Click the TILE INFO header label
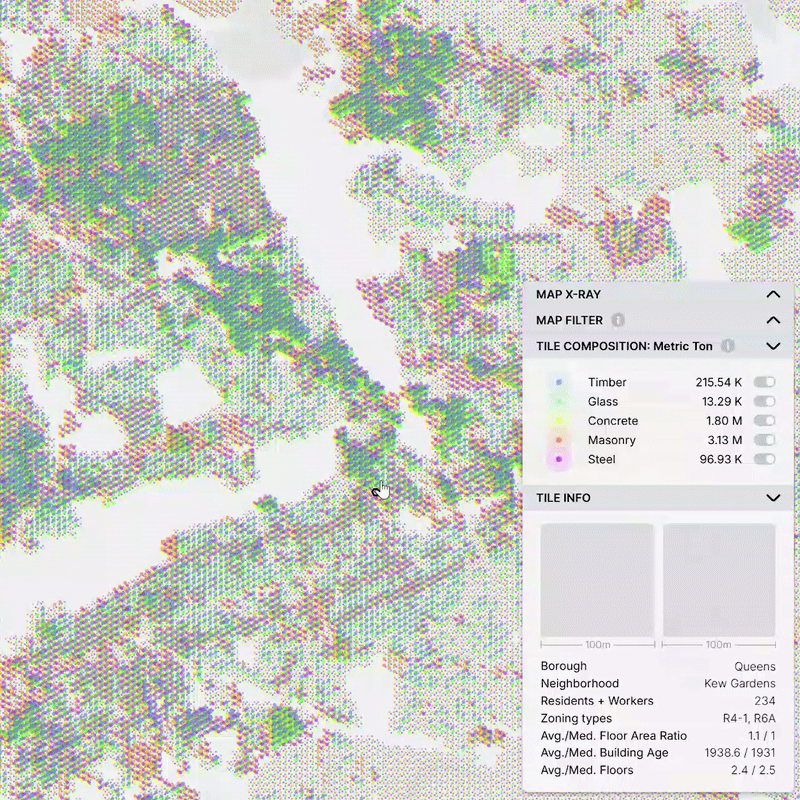The width and height of the screenshot is (800, 800). (563, 498)
